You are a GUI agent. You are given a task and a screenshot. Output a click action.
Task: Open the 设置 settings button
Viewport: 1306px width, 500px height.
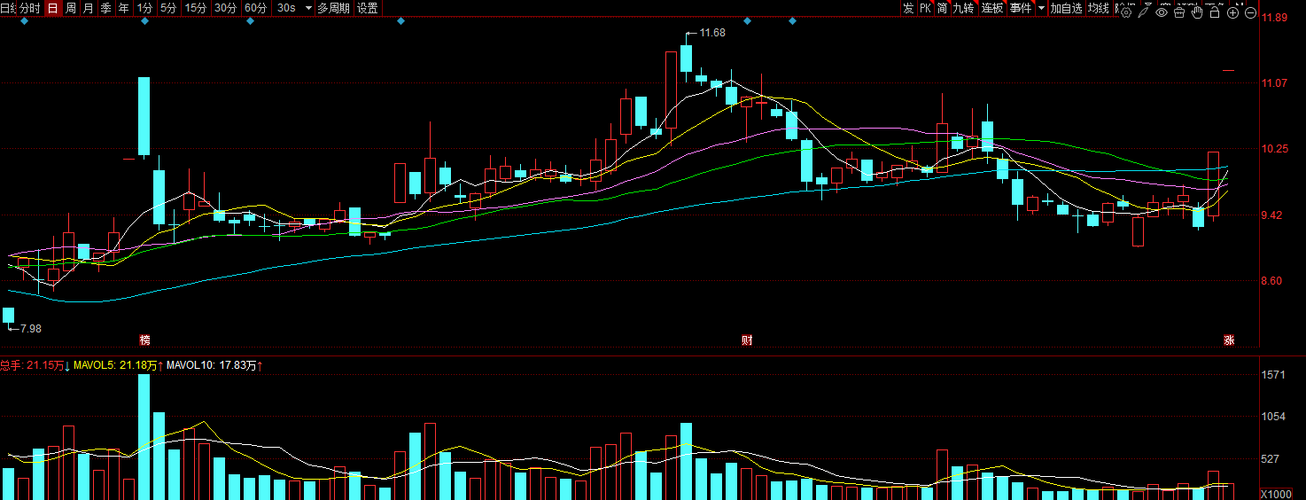click(367, 8)
